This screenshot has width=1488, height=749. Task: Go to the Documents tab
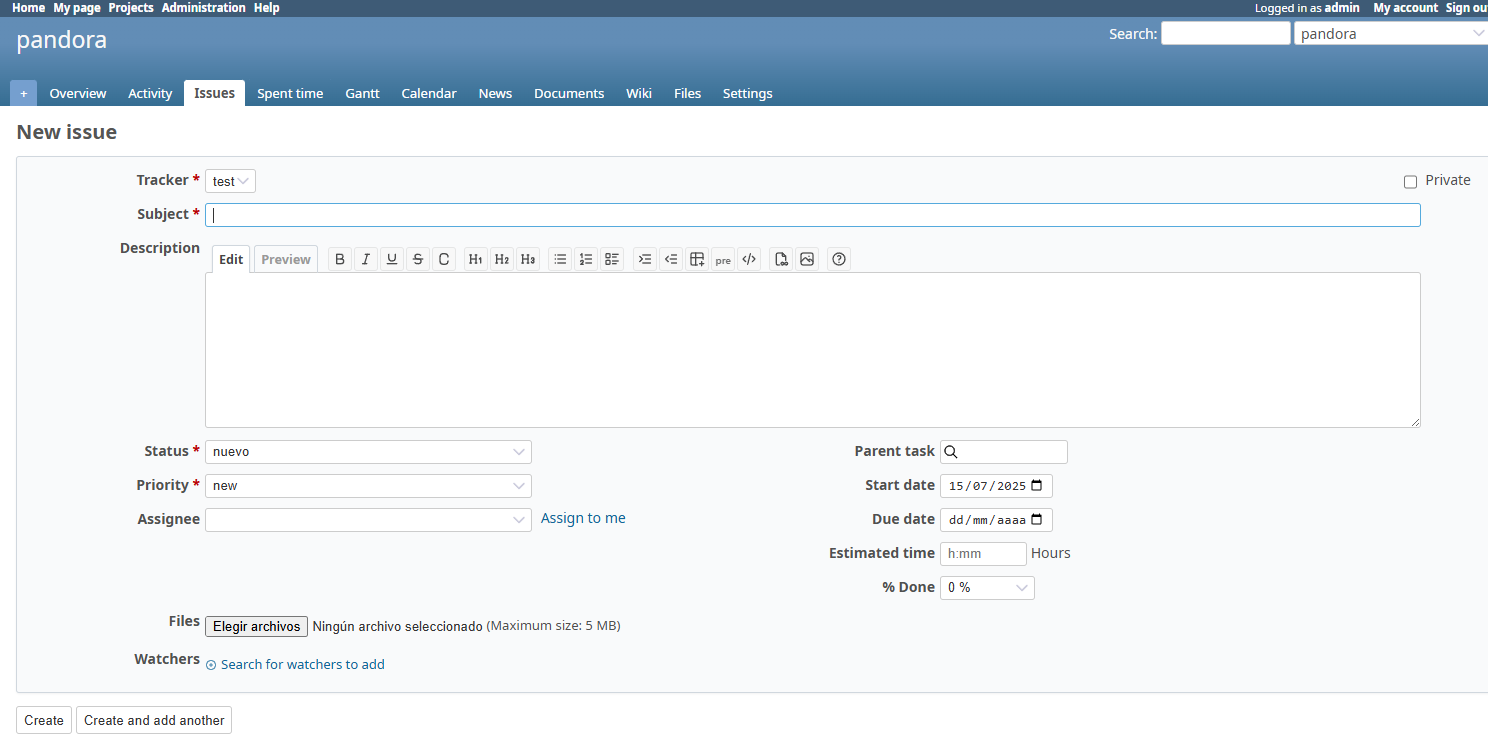[x=569, y=93]
